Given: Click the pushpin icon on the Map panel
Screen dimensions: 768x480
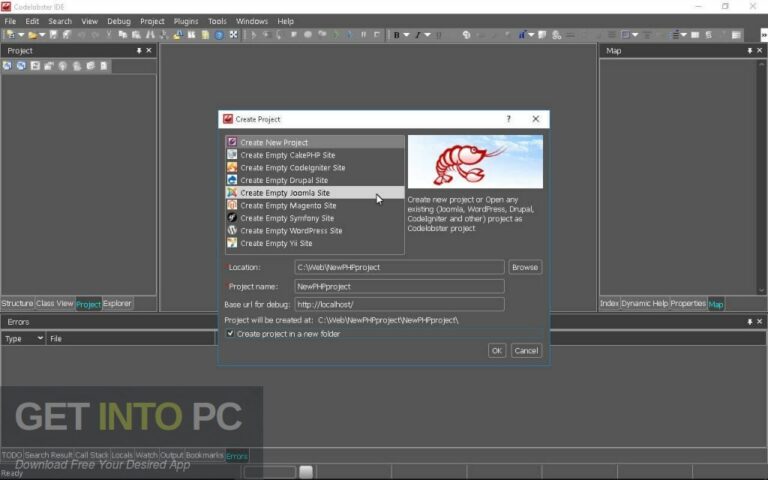Looking at the screenshot, I should [x=750, y=50].
